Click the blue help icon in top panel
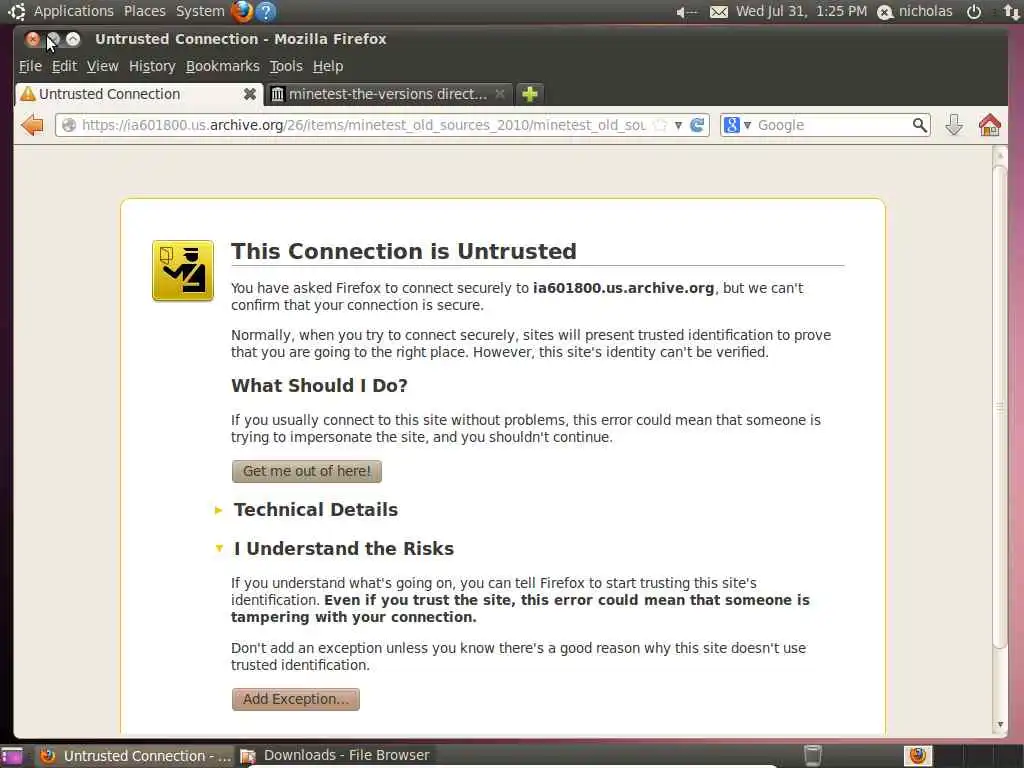 coord(266,11)
